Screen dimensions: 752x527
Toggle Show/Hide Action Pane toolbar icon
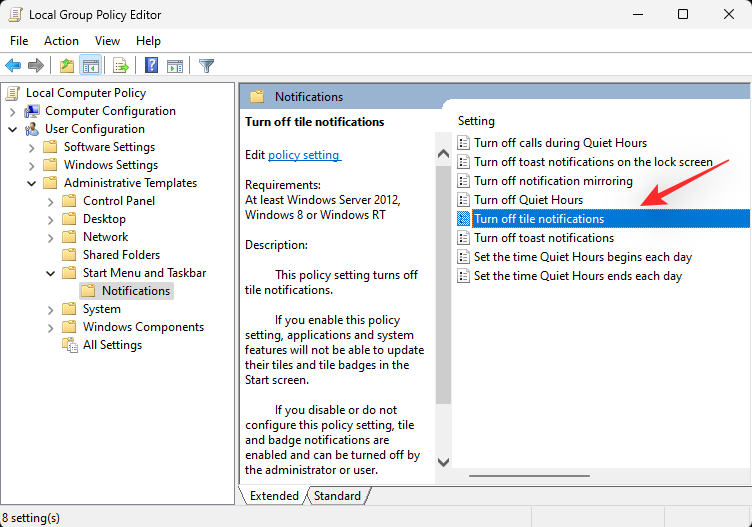click(175, 66)
